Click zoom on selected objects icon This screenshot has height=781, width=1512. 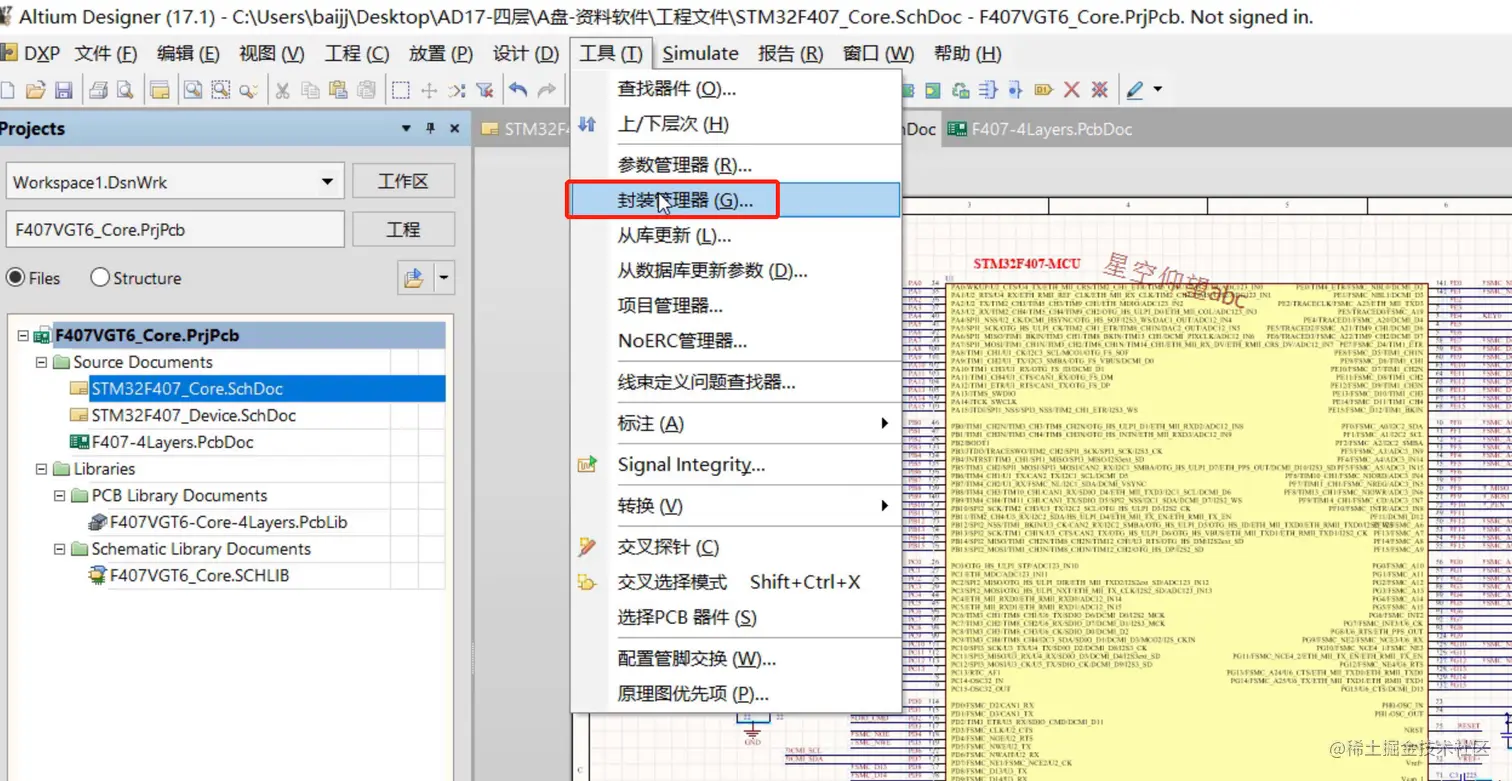248,90
